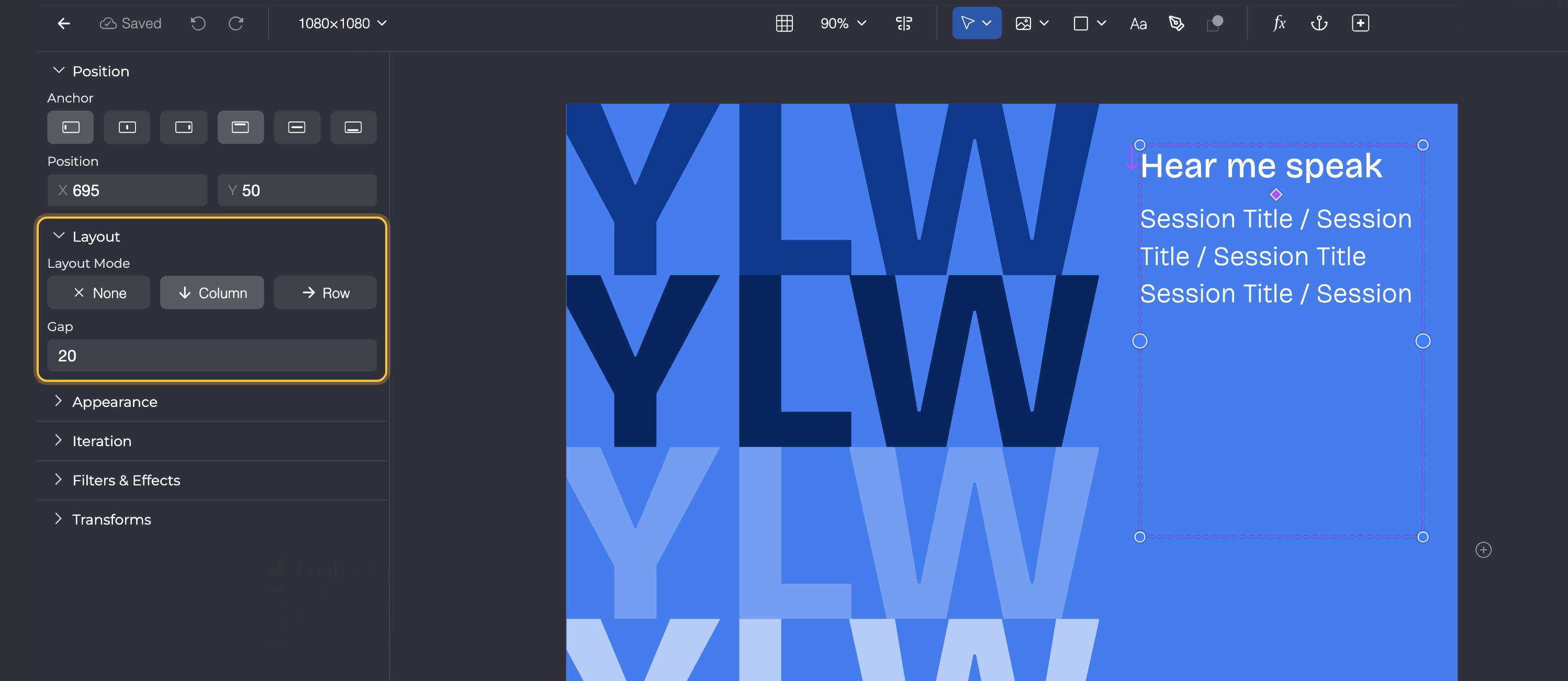The width and height of the screenshot is (1568, 681).
Task: Click the right-middle resize handle of selection
Action: (x=1423, y=341)
